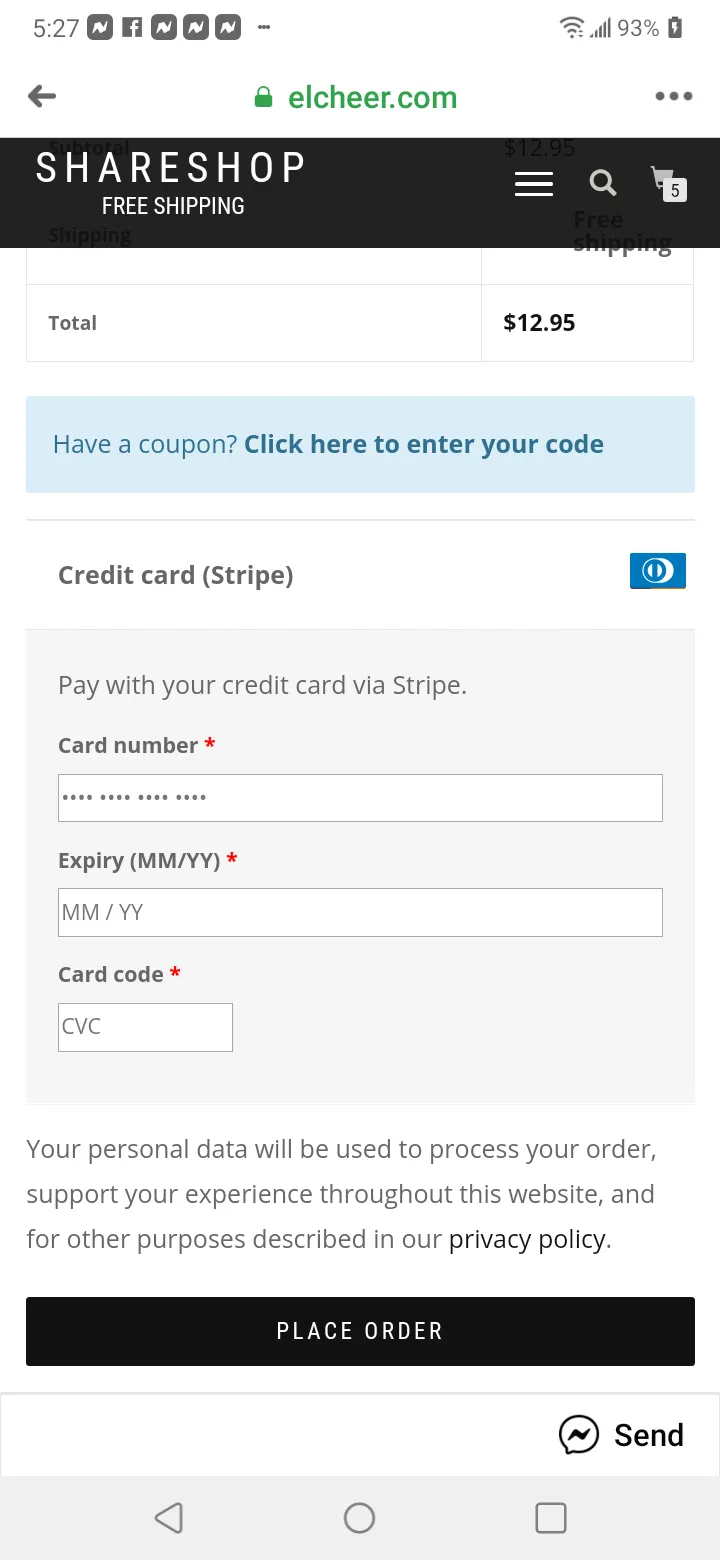This screenshot has width=720, height=1560.
Task: Focus the Expiry MM / YY field
Action: tap(360, 912)
